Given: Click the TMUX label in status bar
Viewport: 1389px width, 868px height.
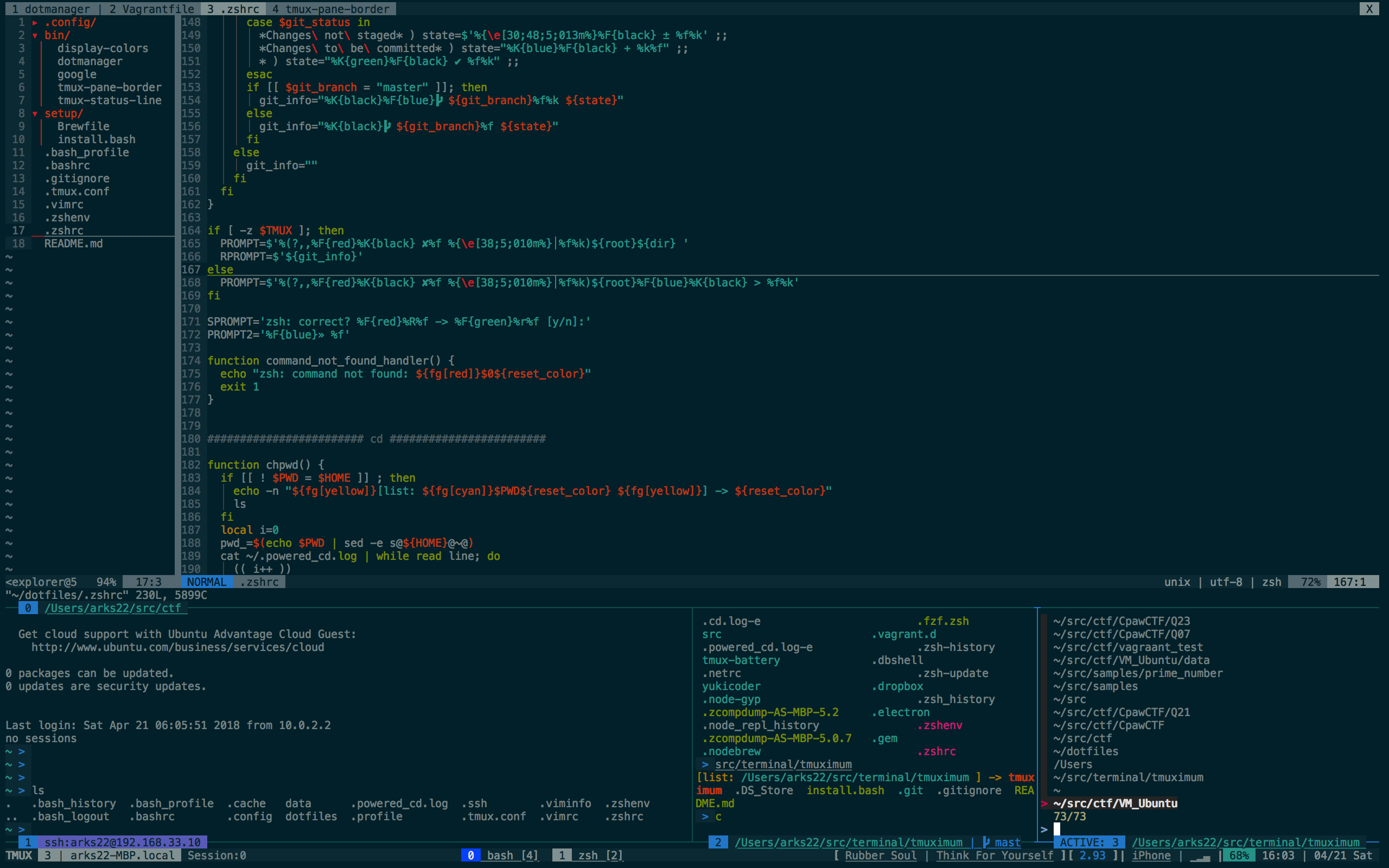Looking at the screenshot, I should click(19, 856).
